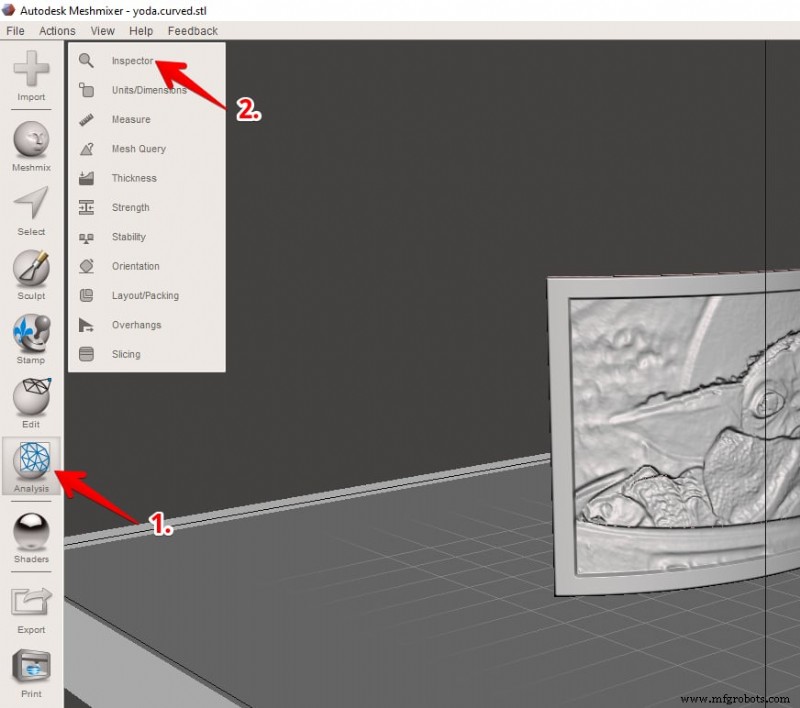Click the Orientation icon
Viewport: 800px width, 708px height.
point(86,266)
